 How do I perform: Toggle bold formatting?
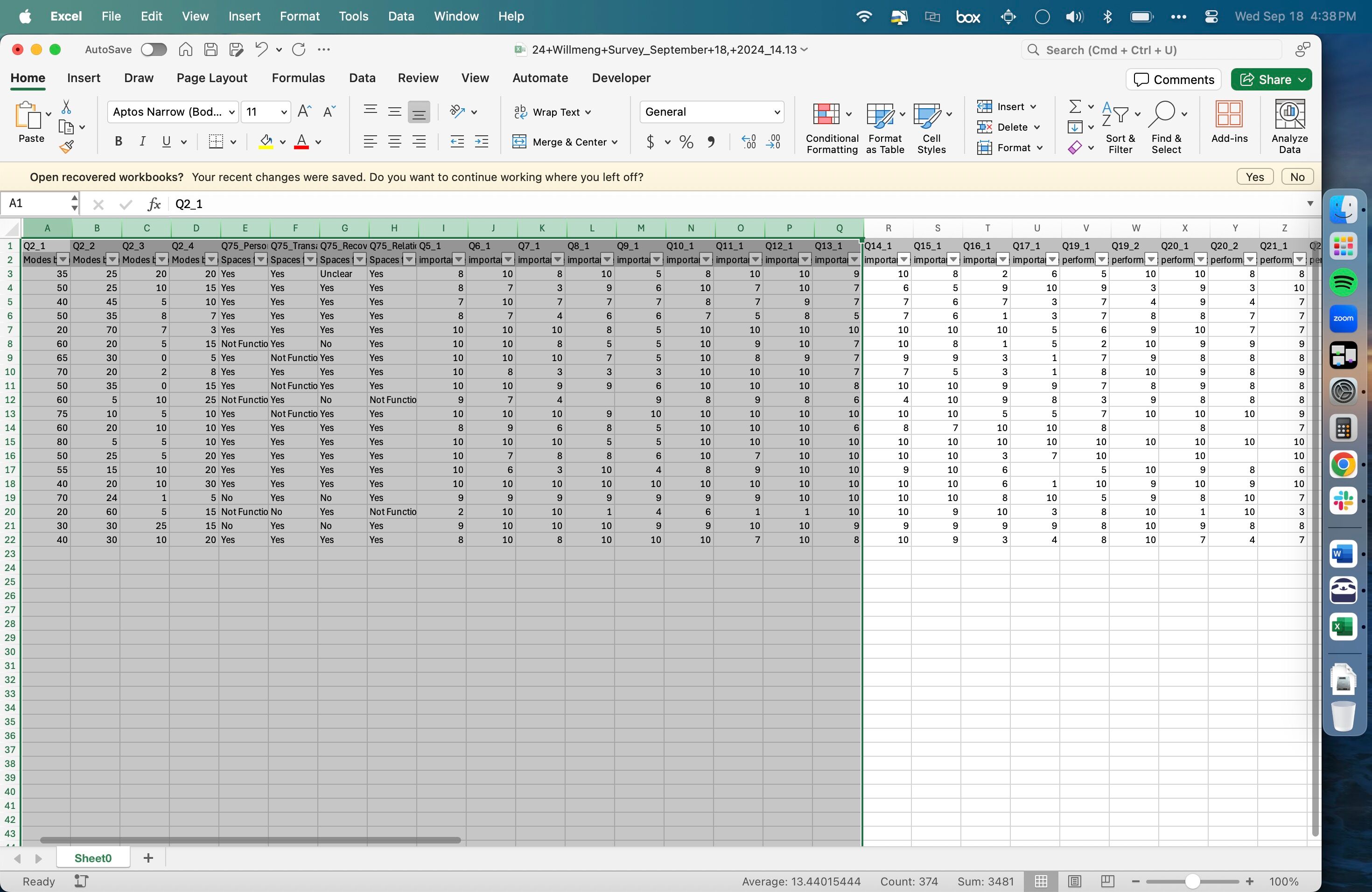pos(118,142)
